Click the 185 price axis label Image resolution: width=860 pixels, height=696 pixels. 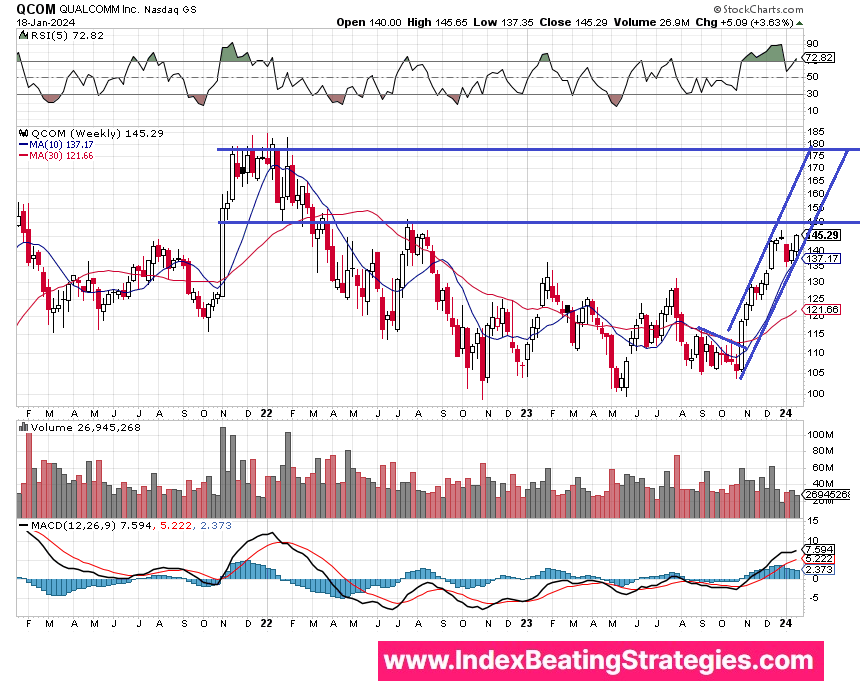coord(816,132)
